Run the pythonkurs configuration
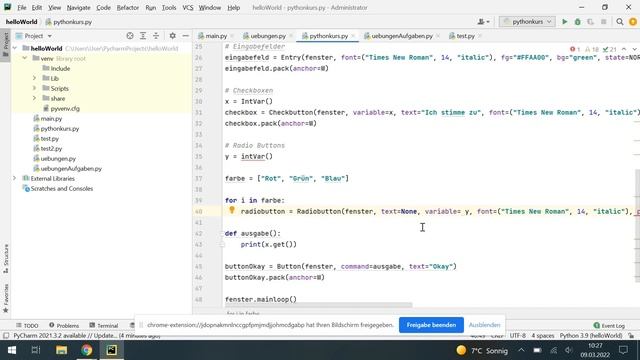 coord(564,22)
